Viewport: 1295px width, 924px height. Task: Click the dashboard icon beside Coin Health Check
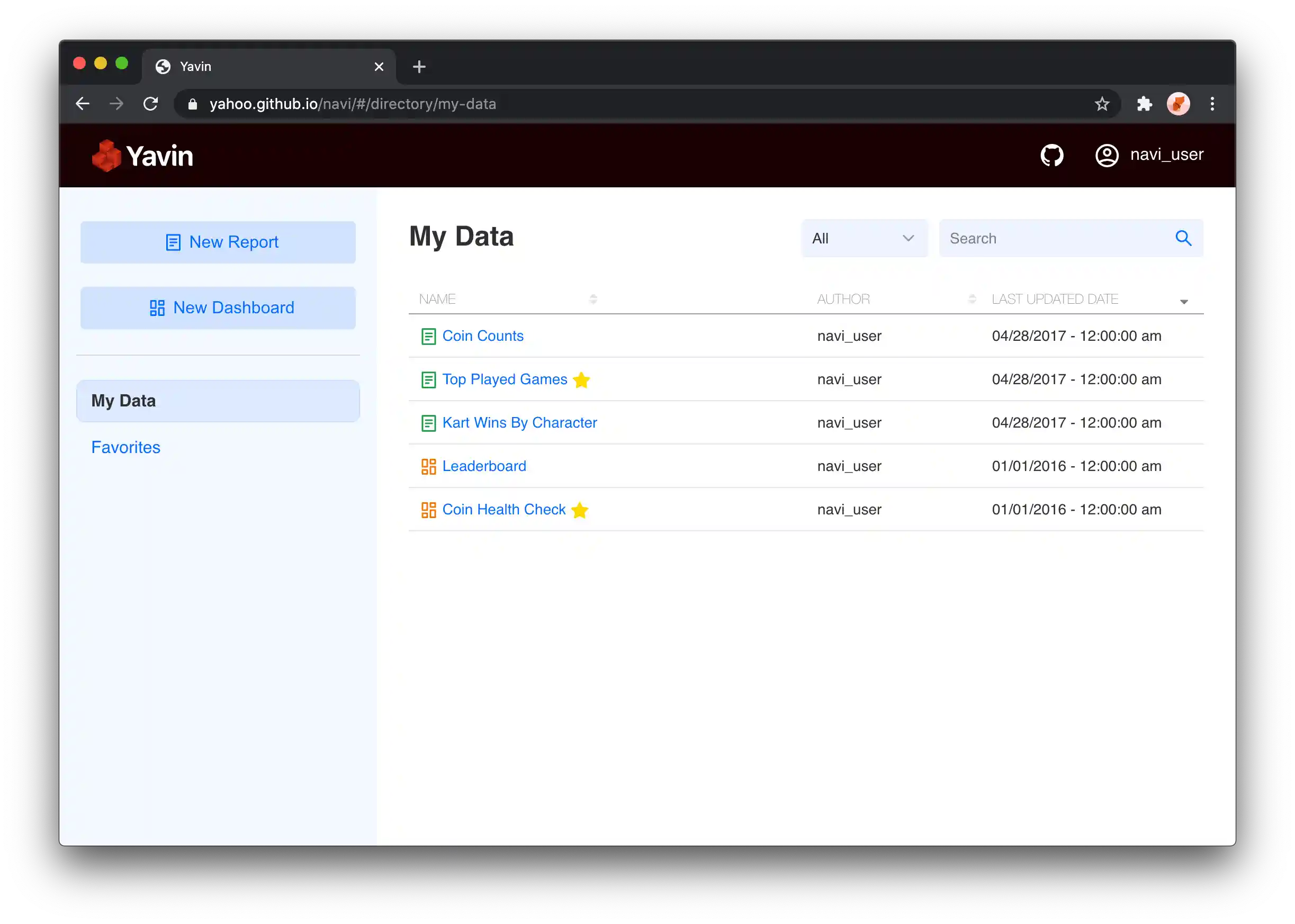[428, 510]
